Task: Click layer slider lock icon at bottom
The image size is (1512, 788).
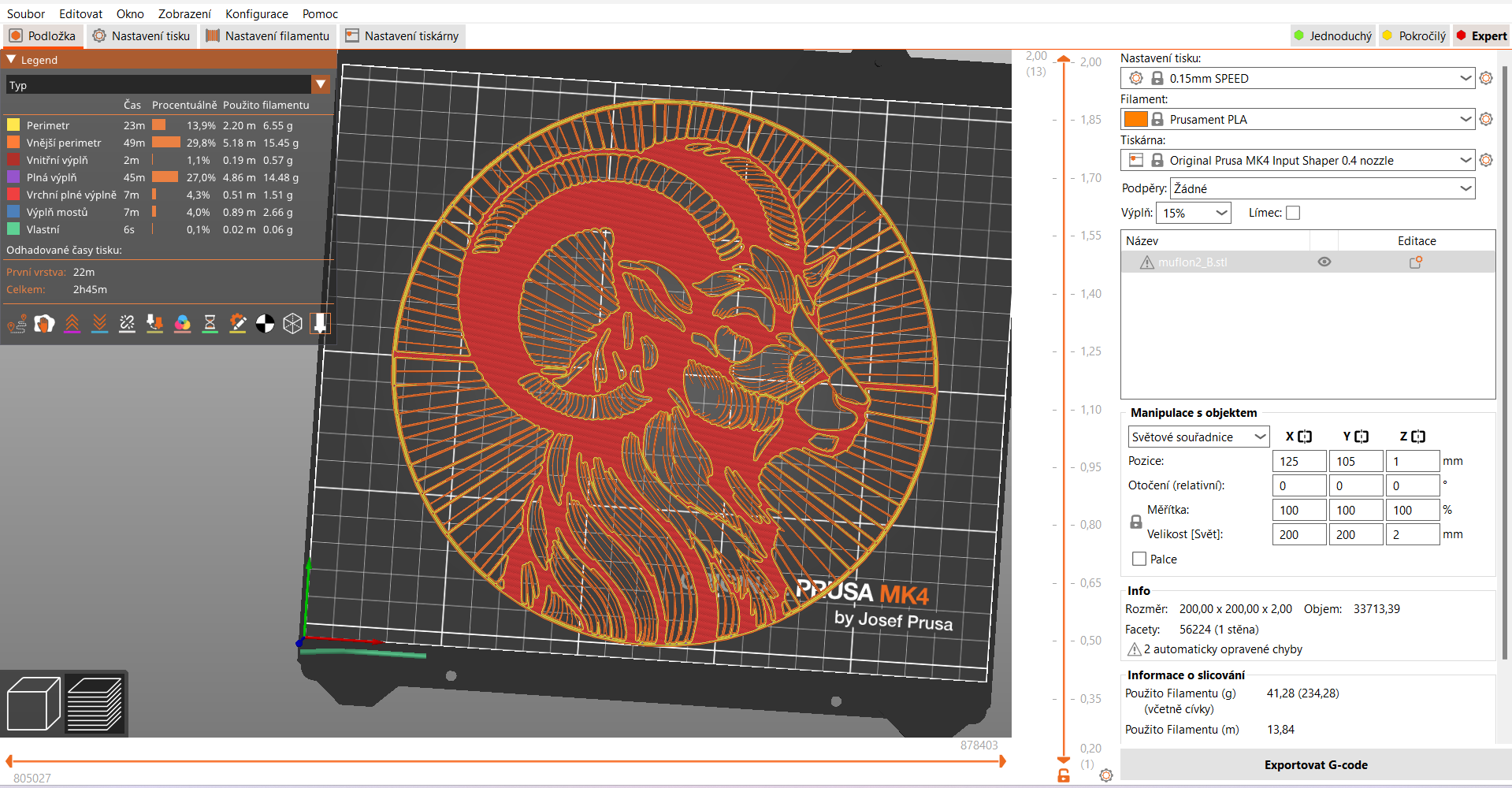Action: coord(1064,775)
